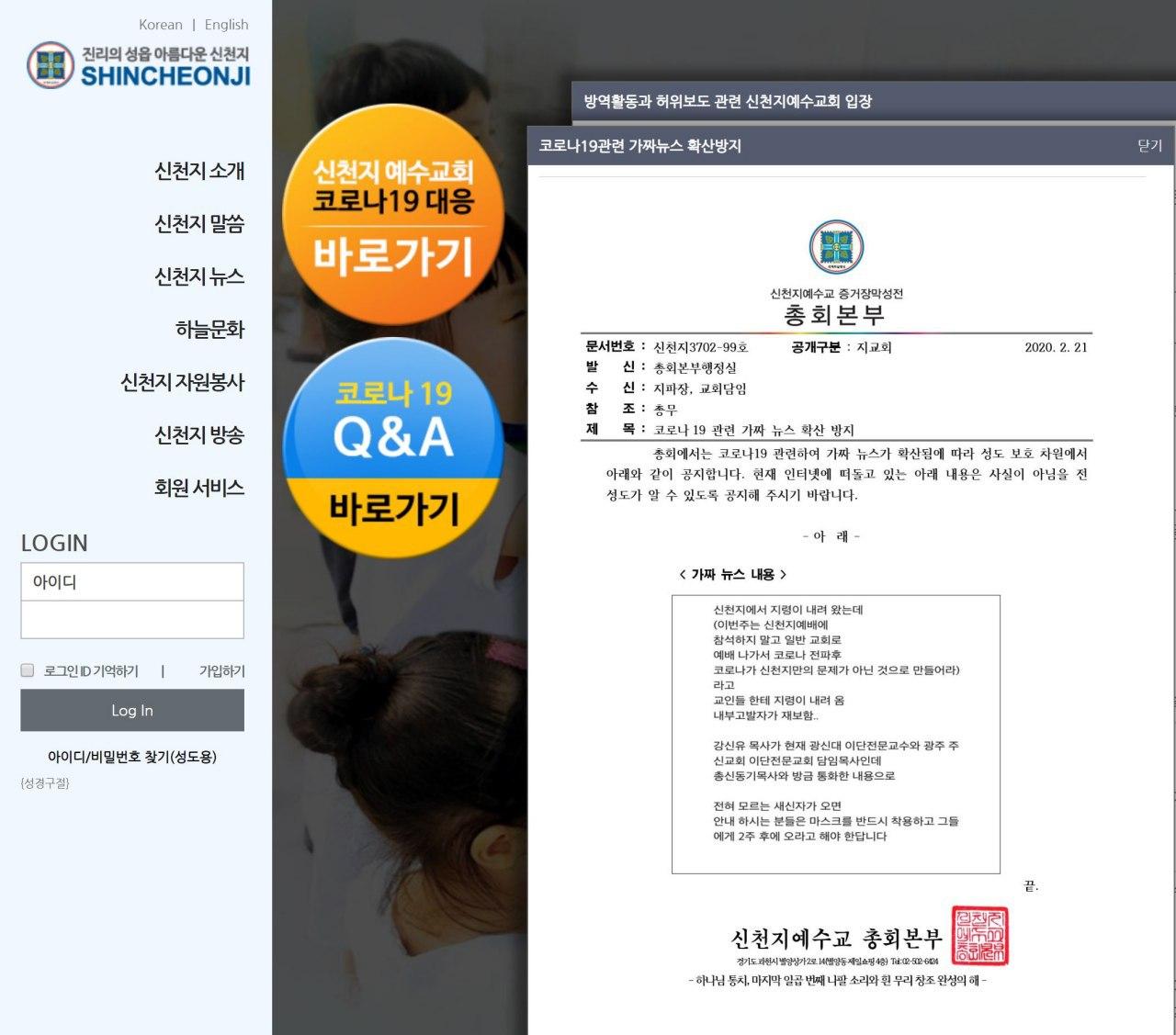Click the 제목 코로나 19 관련 line
Viewport: 1176px width, 1035px height.
pos(720,430)
